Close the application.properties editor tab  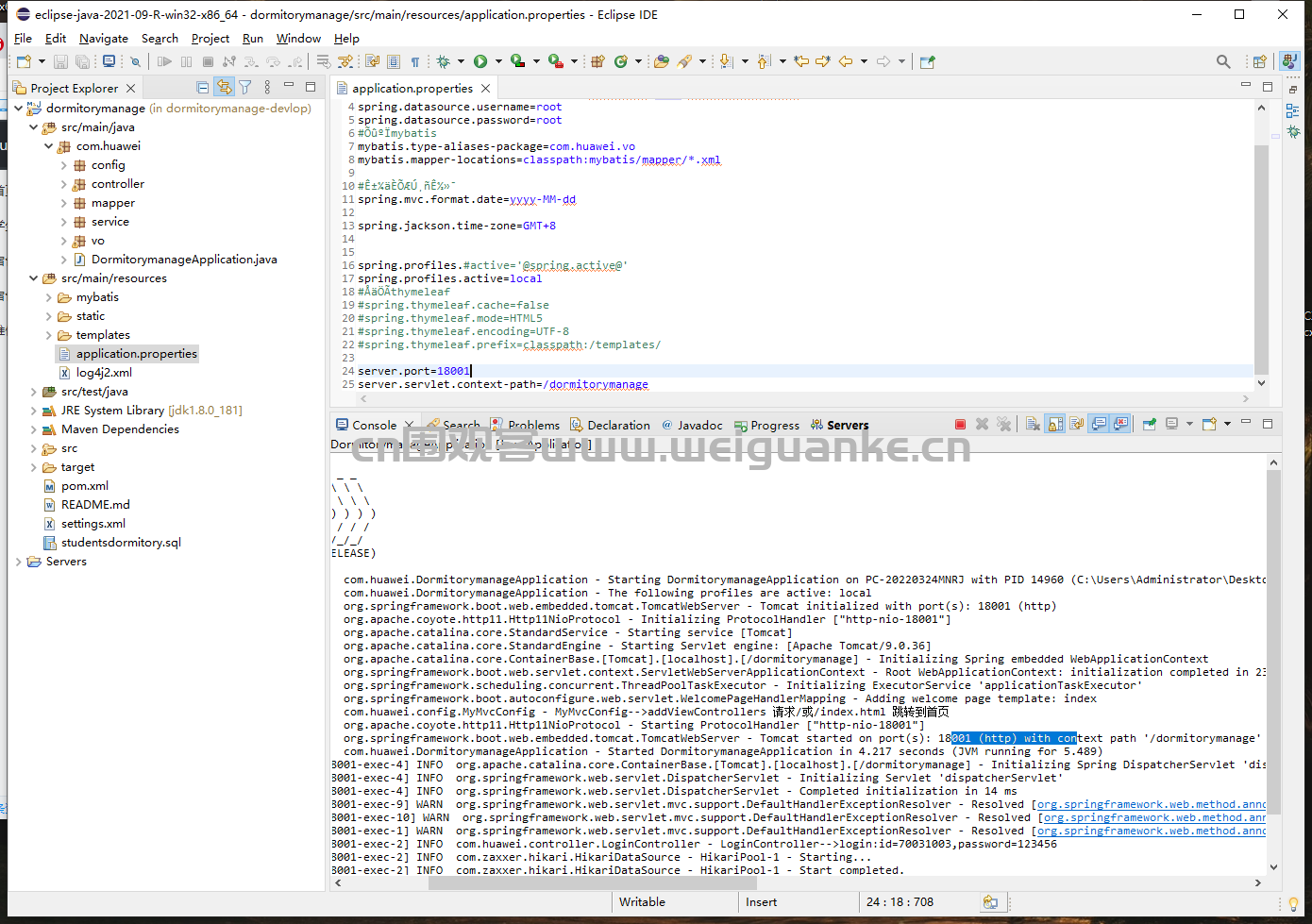coord(485,88)
